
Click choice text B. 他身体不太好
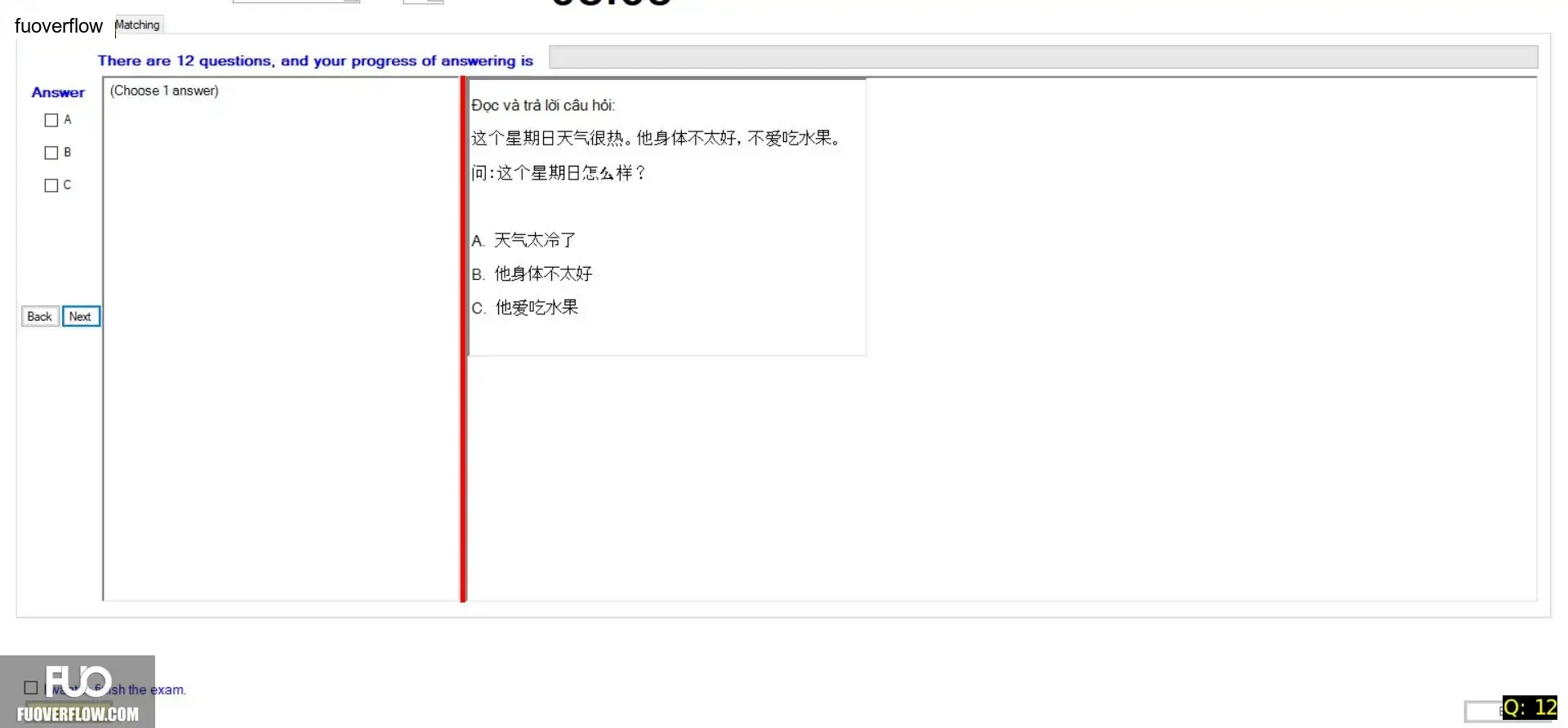tap(532, 273)
